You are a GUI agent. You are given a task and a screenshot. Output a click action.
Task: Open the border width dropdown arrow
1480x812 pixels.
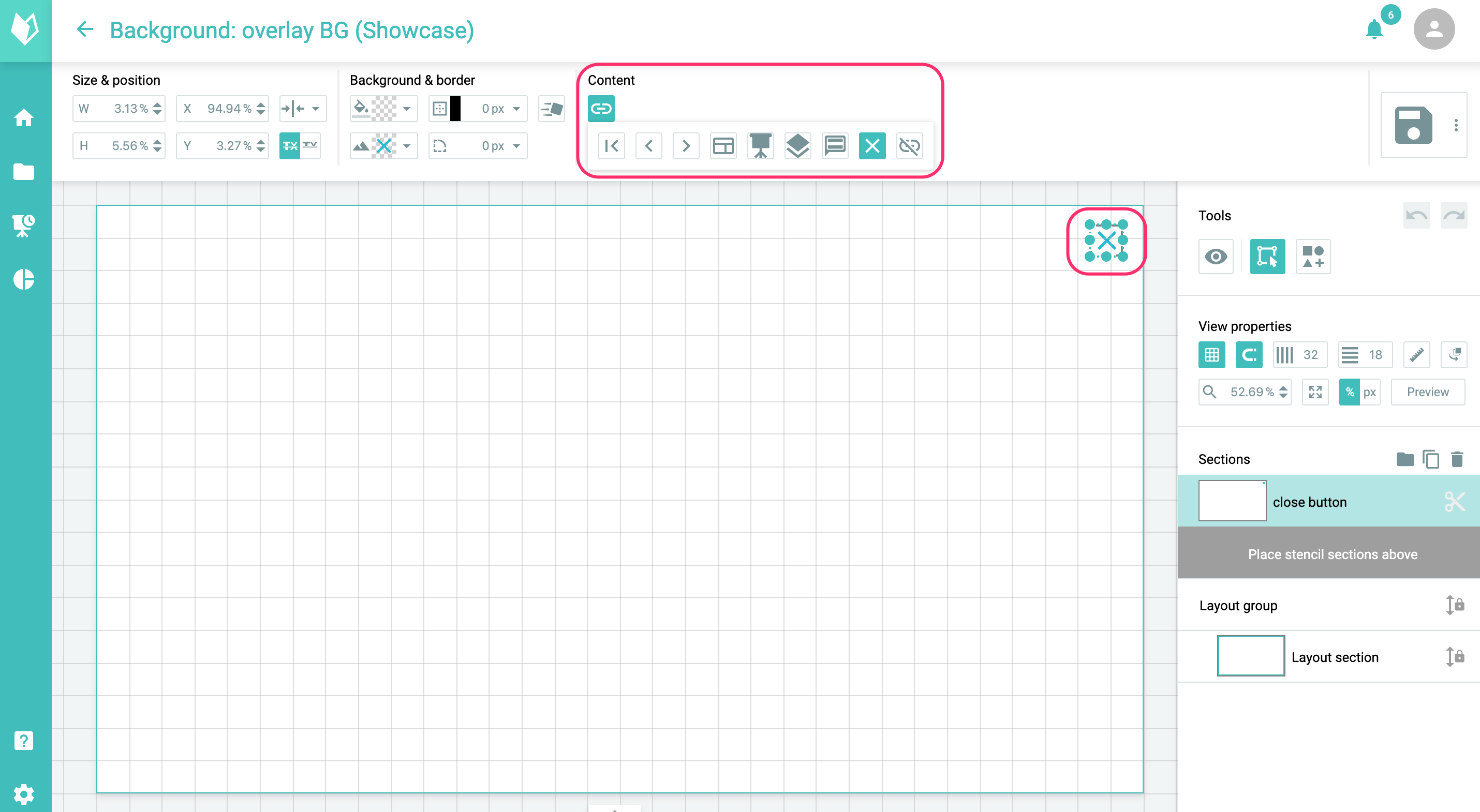pyautogui.click(x=516, y=109)
